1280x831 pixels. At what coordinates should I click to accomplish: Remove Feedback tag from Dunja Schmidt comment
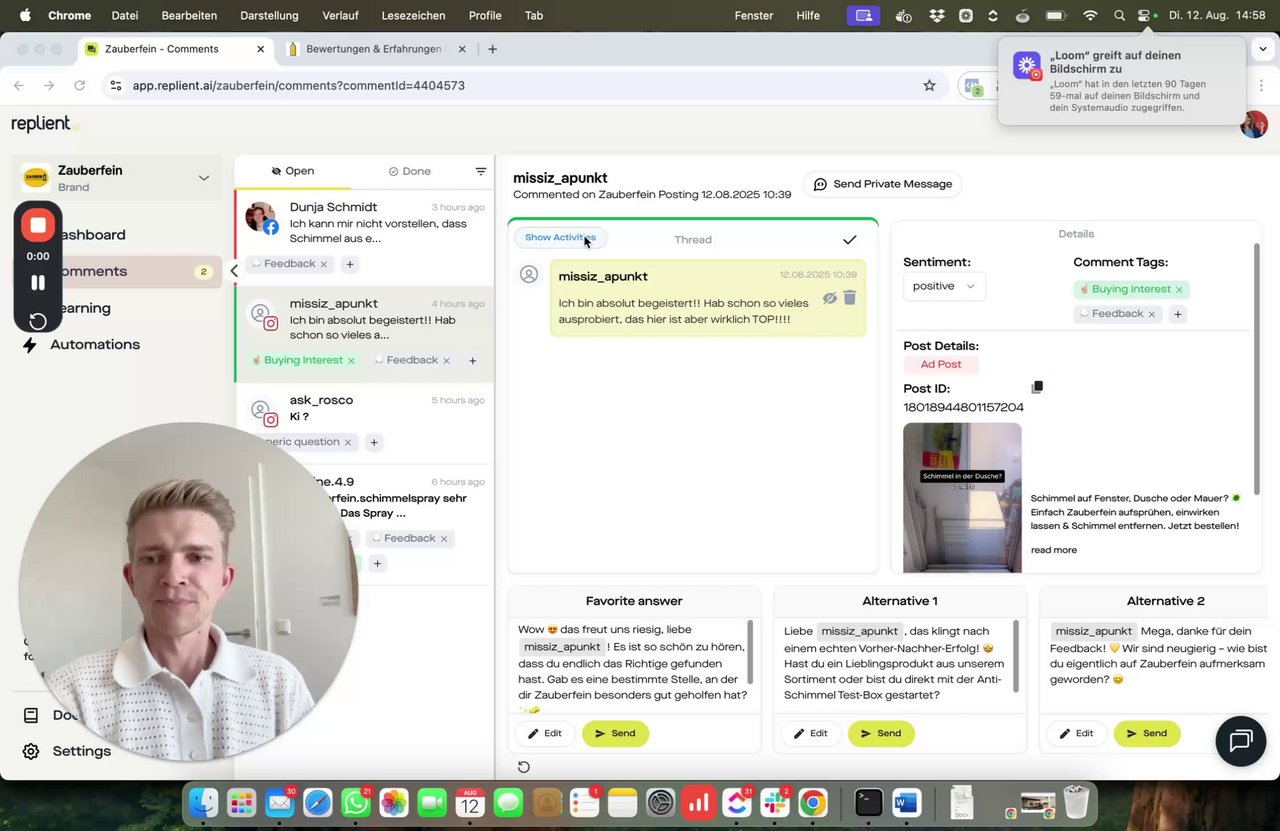tap(324, 264)
